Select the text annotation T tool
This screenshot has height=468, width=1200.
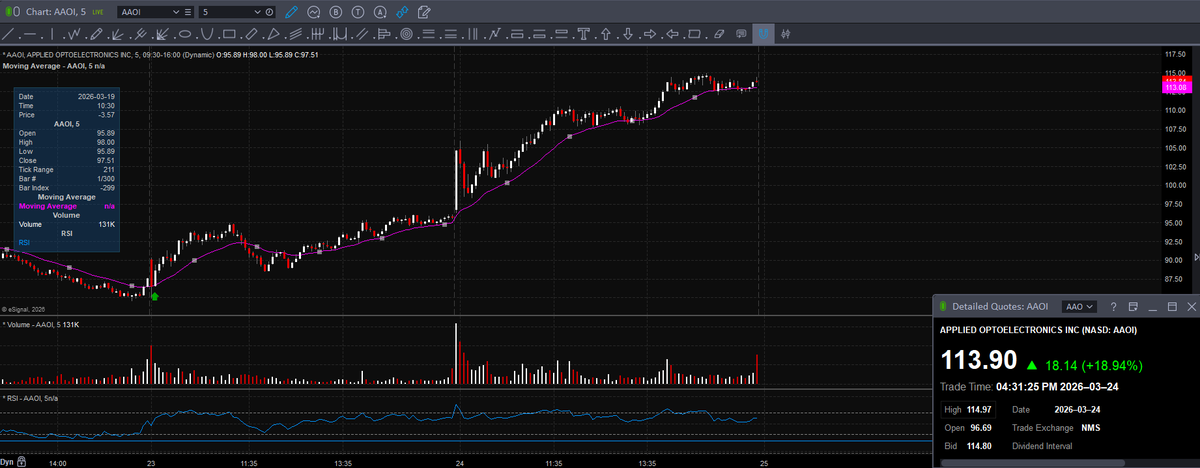point(583,34)
